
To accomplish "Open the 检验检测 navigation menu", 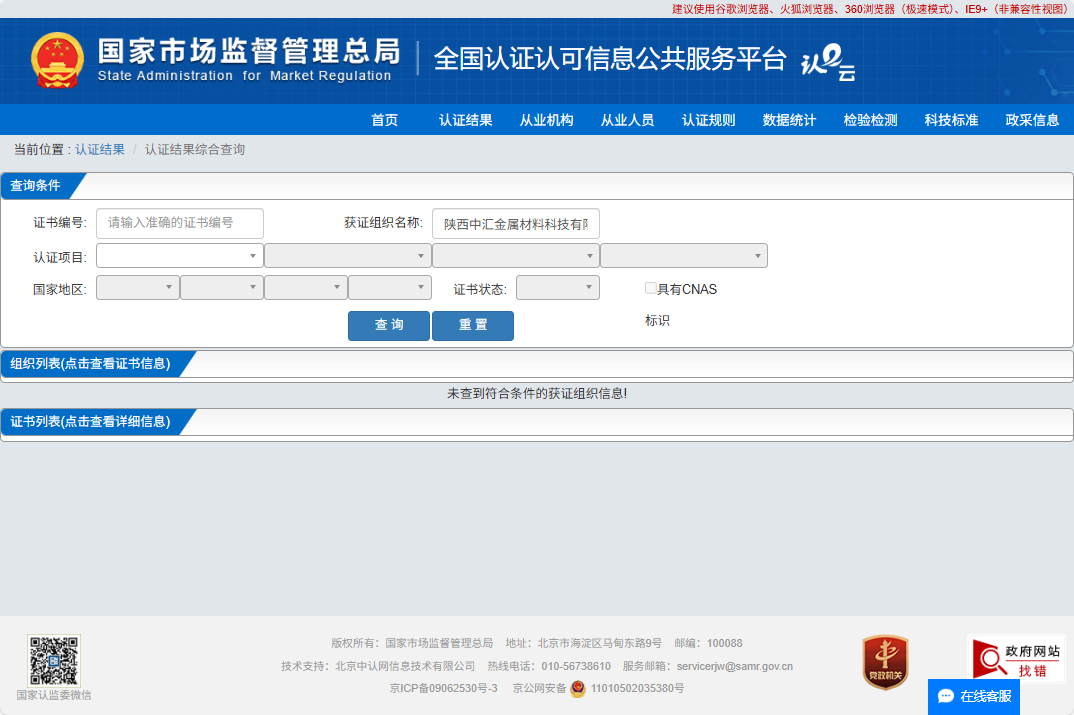I will point(871,120).
